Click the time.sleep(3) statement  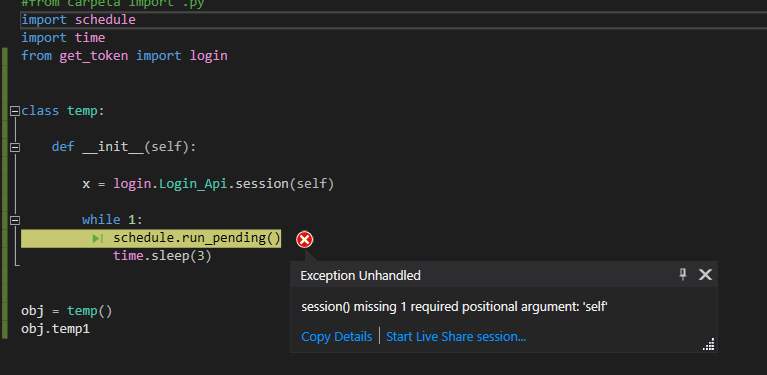(162, 256)
